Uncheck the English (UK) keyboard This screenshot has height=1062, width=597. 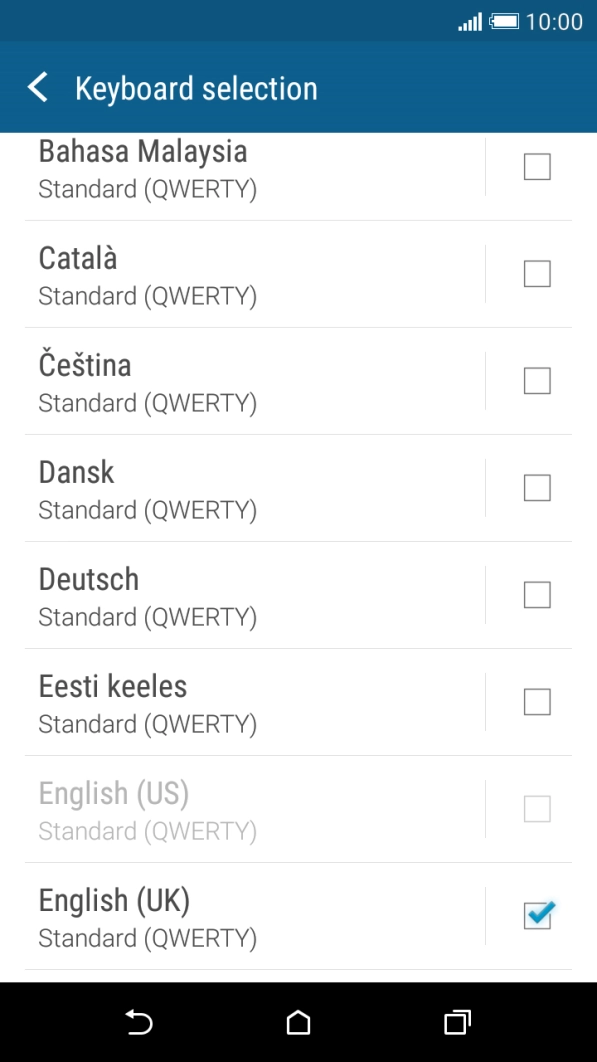click(x=539, y=915)
